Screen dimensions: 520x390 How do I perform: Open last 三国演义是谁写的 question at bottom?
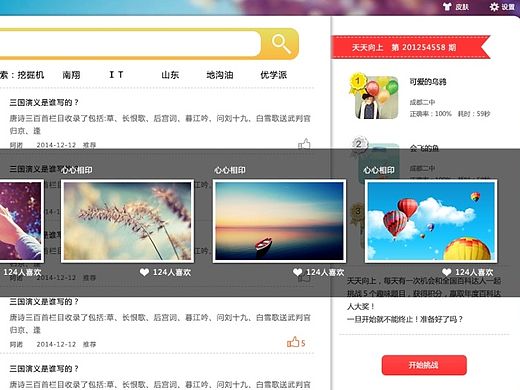coord(44,369)
